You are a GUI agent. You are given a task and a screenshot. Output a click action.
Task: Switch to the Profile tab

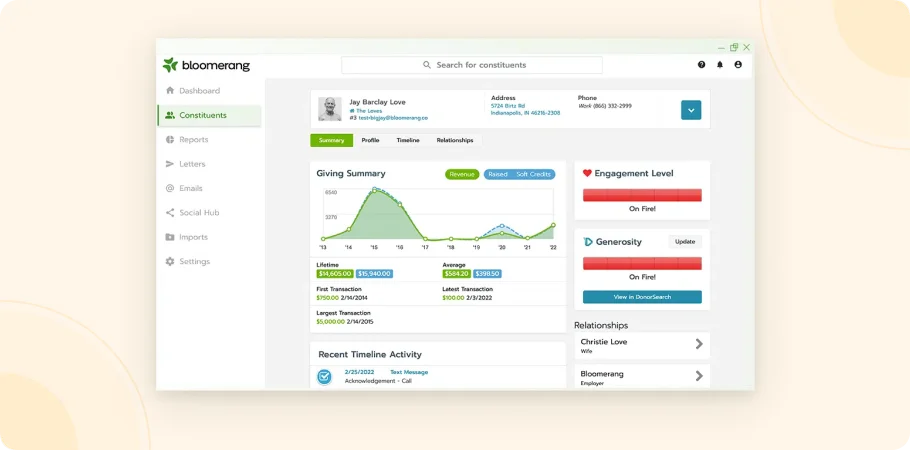(x=370, y=141)
